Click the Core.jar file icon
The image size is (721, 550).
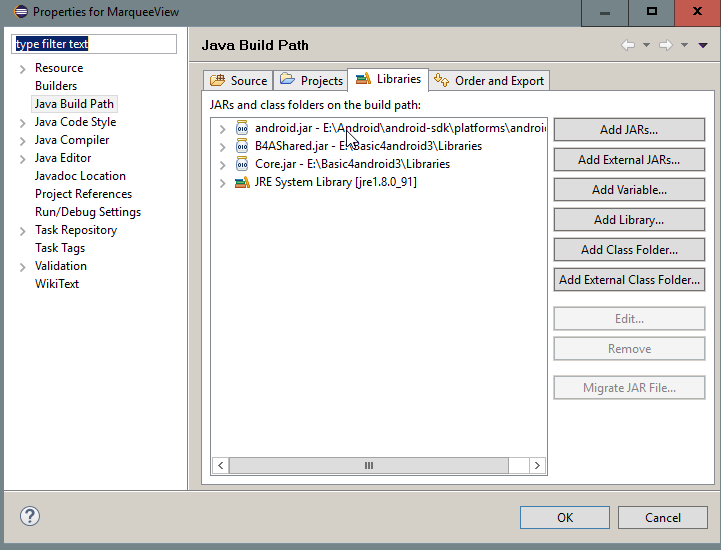[242, 164]
